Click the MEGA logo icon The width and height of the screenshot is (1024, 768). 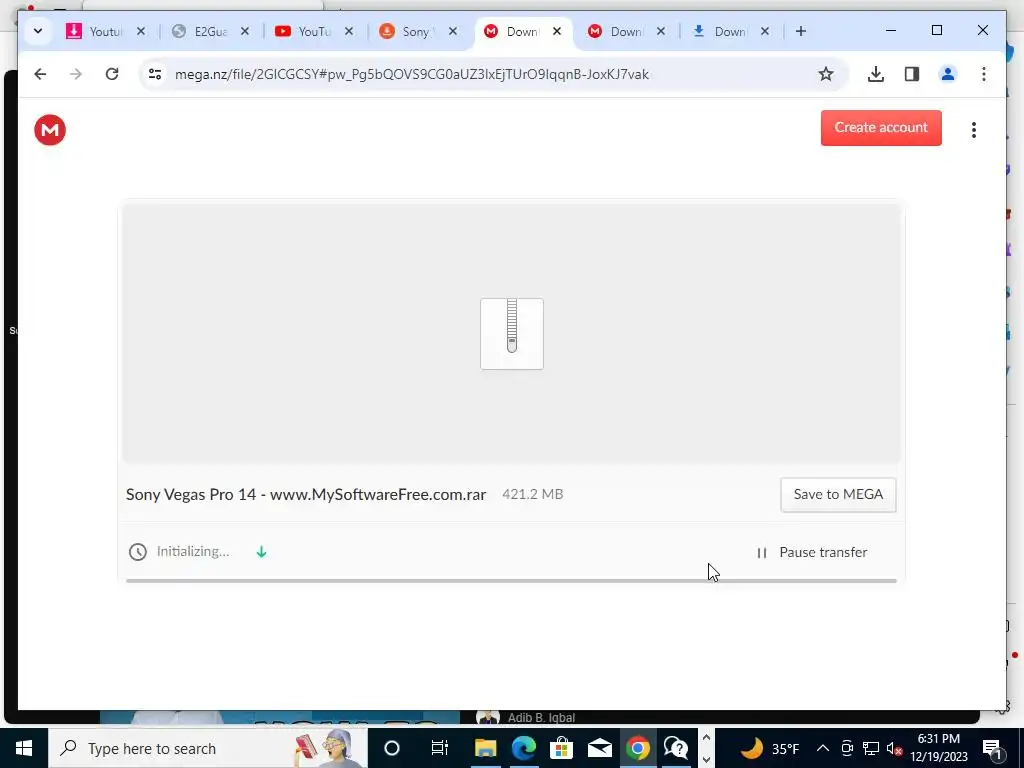click(50, 130)
